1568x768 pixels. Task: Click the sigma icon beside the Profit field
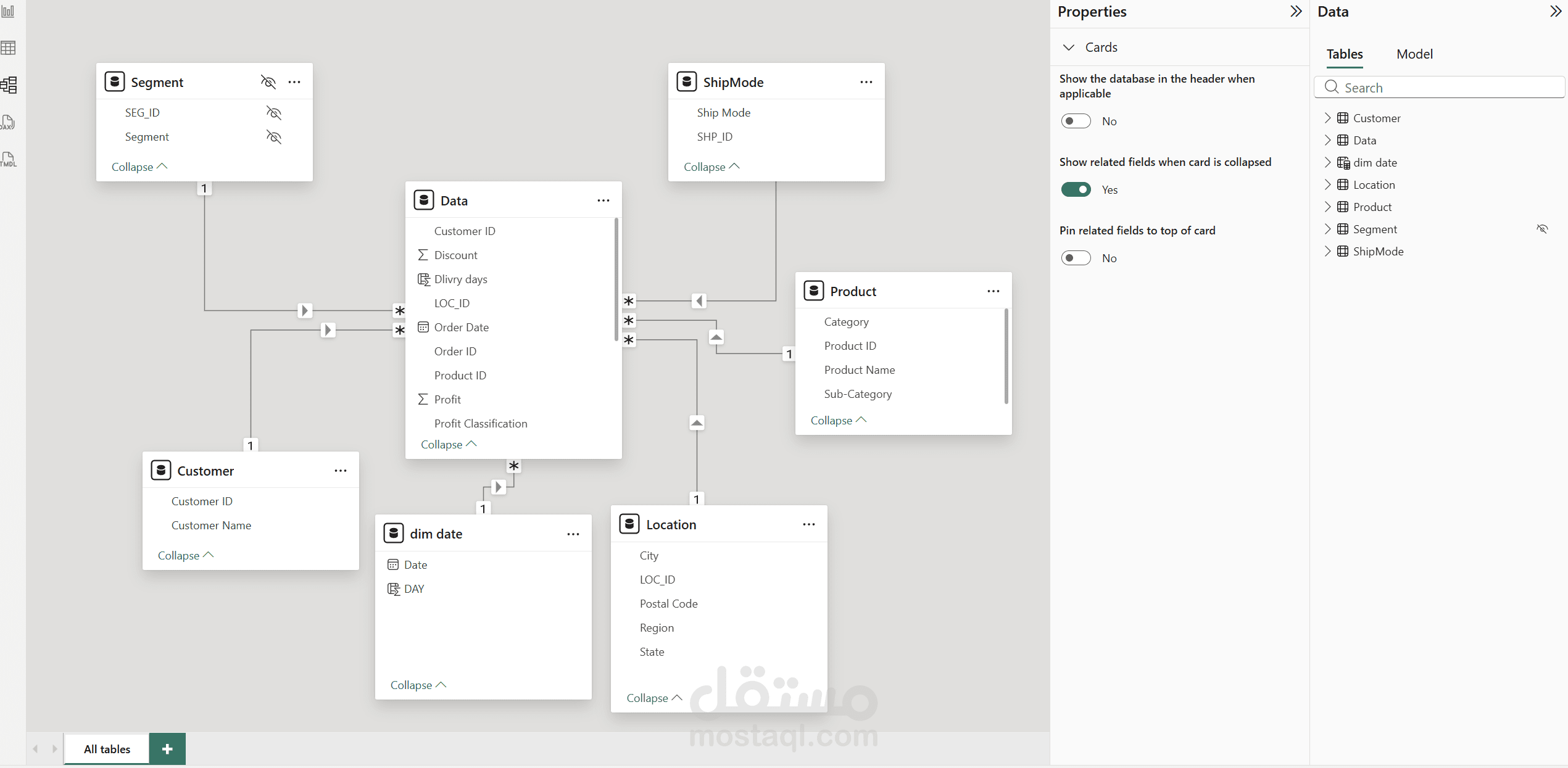click(423, 398)
